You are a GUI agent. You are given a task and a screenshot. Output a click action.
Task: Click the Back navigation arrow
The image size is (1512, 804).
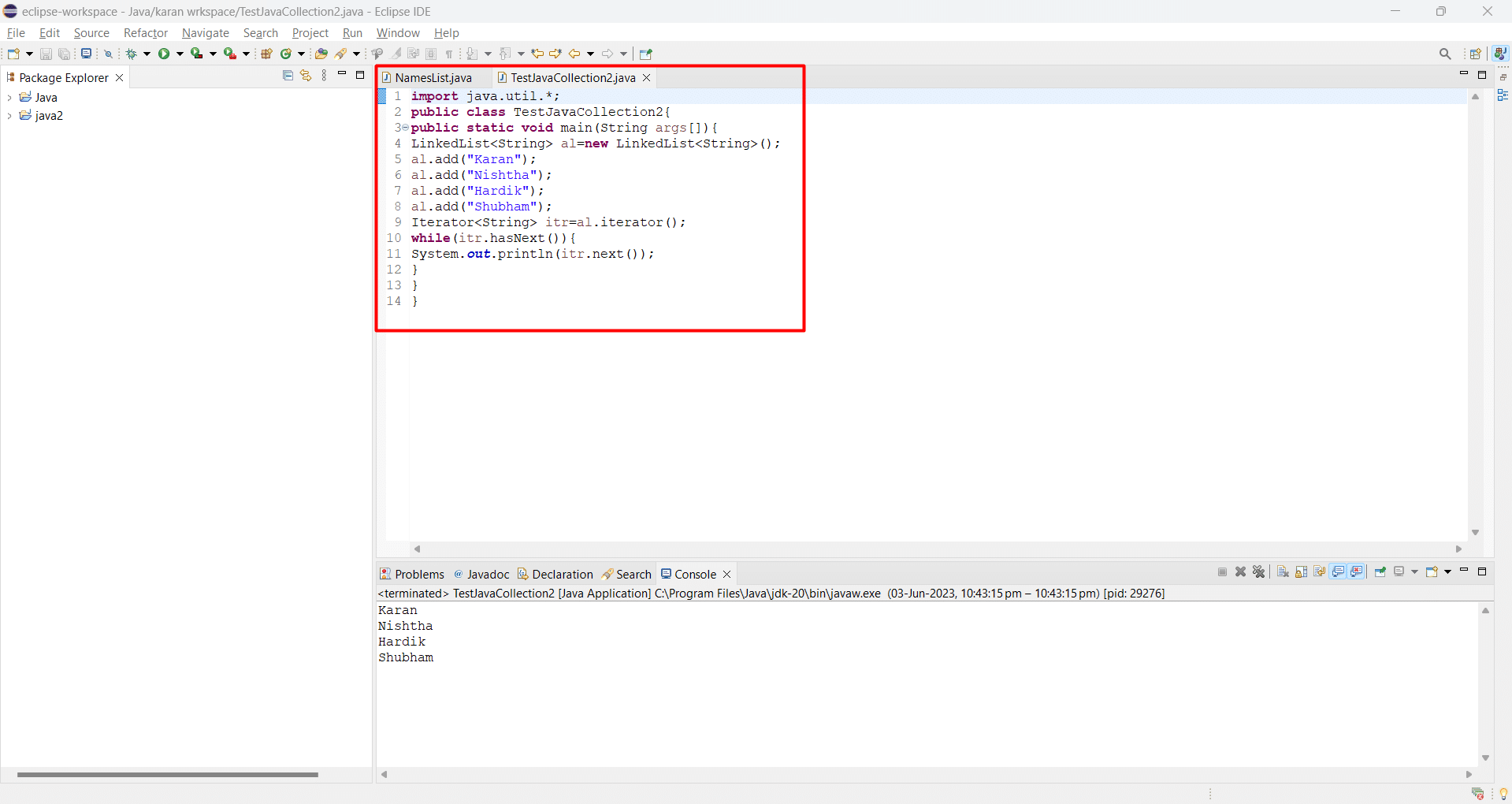574,54
